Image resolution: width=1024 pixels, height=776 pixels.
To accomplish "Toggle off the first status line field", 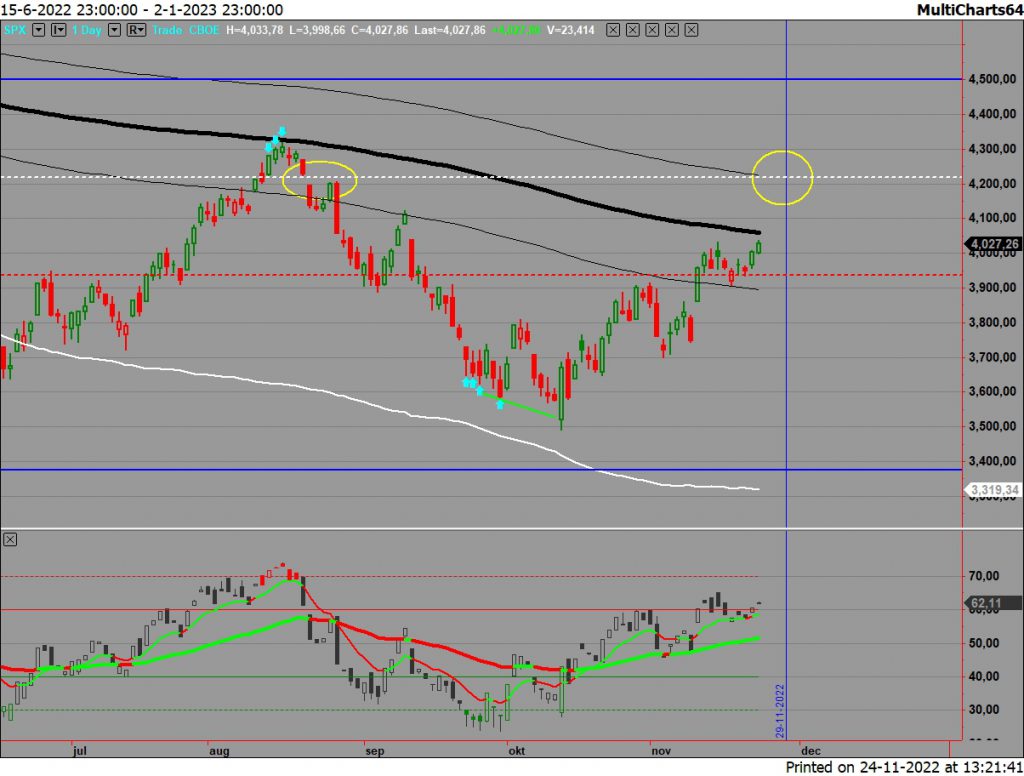I will coord(612,30).
